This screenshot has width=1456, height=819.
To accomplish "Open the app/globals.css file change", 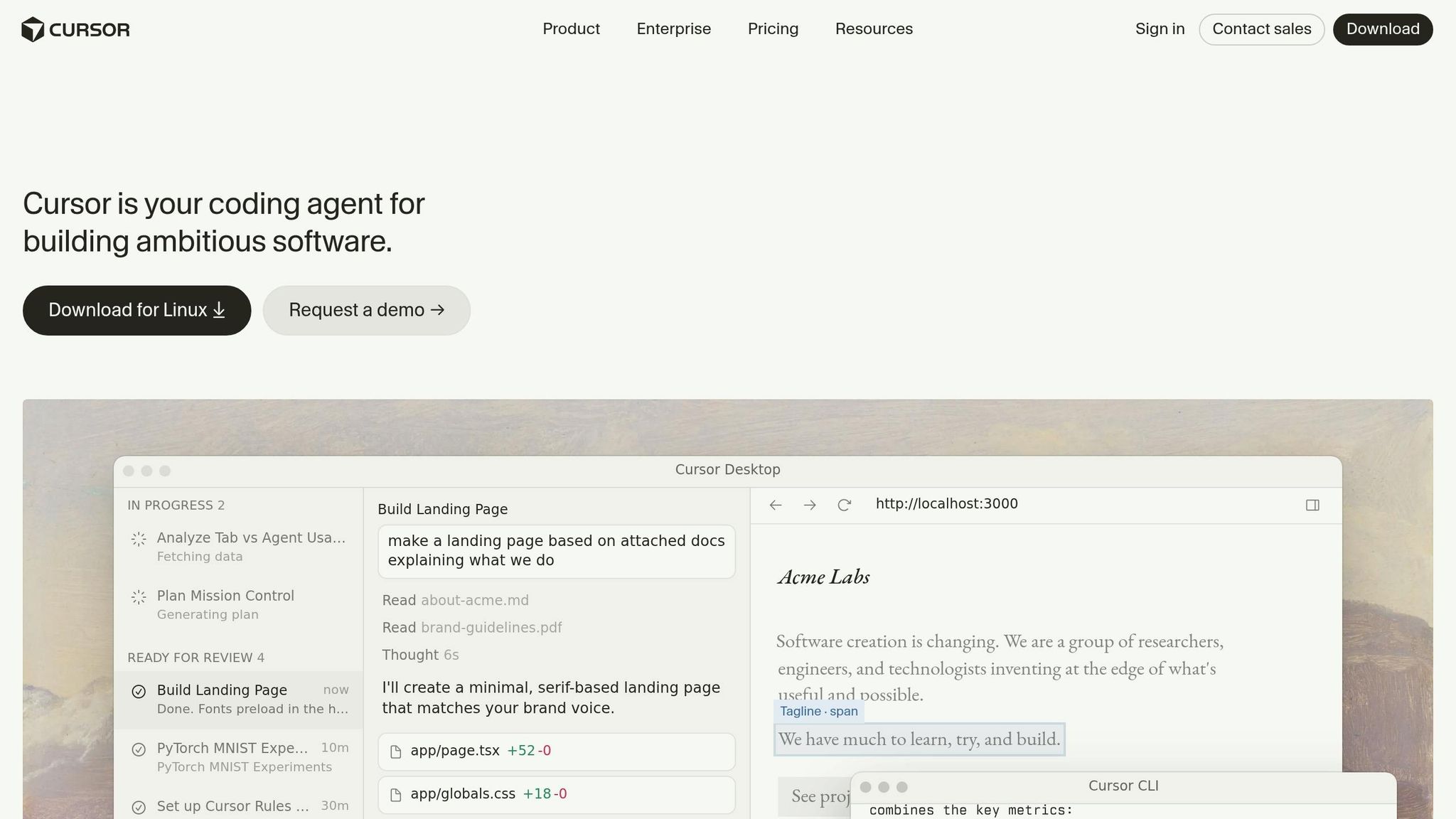I will pos(557,795).
